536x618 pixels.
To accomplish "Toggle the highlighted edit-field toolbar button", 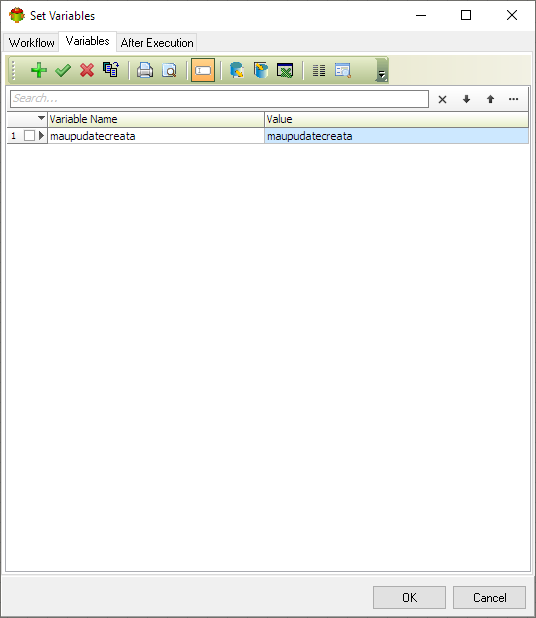I will tap(203, 70).
